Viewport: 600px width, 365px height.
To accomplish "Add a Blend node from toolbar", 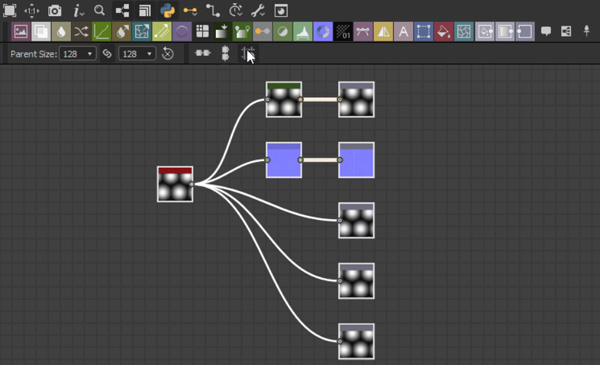I will (41, 32).
